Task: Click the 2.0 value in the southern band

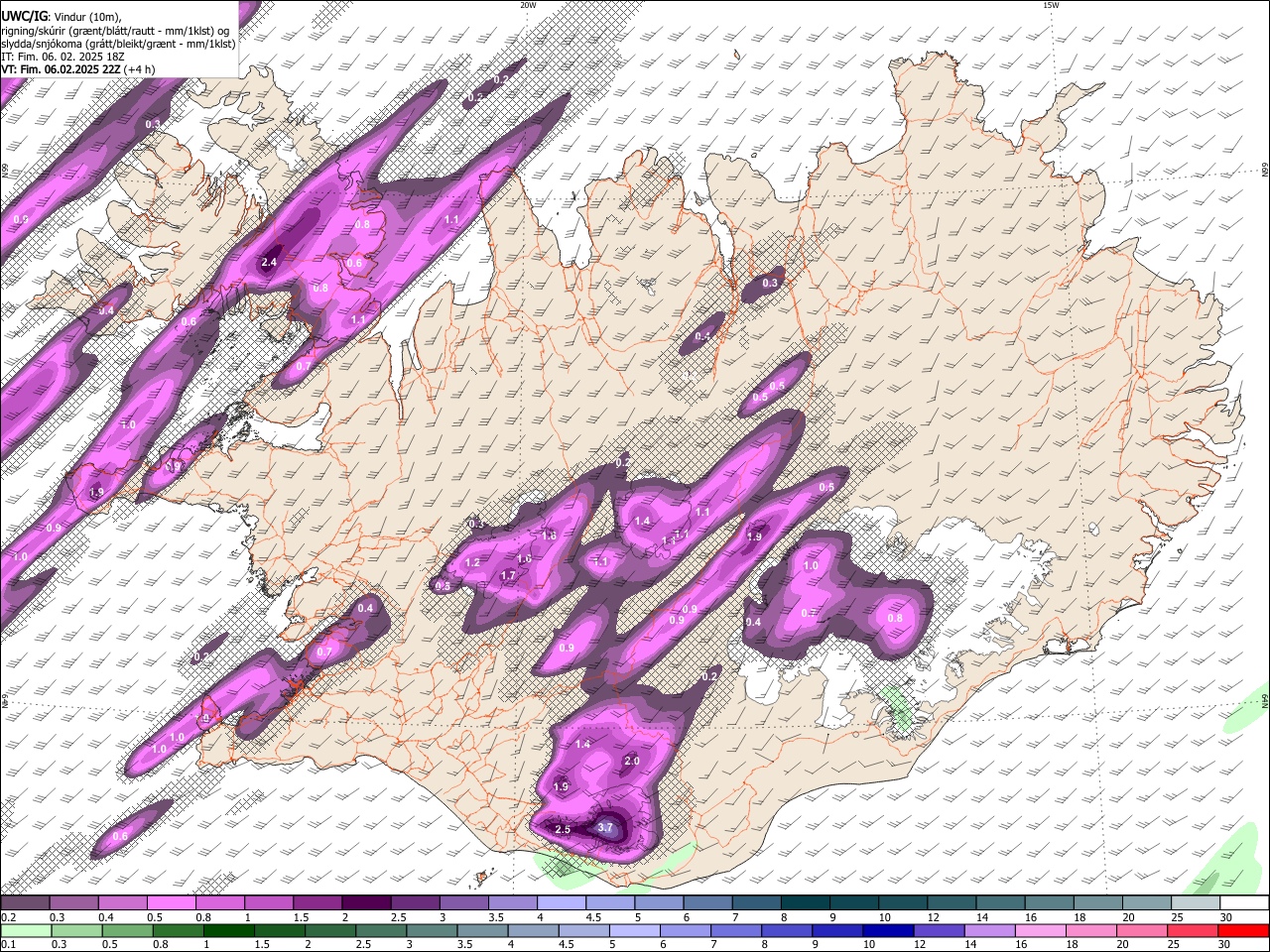Action: (x=631, y=761)
